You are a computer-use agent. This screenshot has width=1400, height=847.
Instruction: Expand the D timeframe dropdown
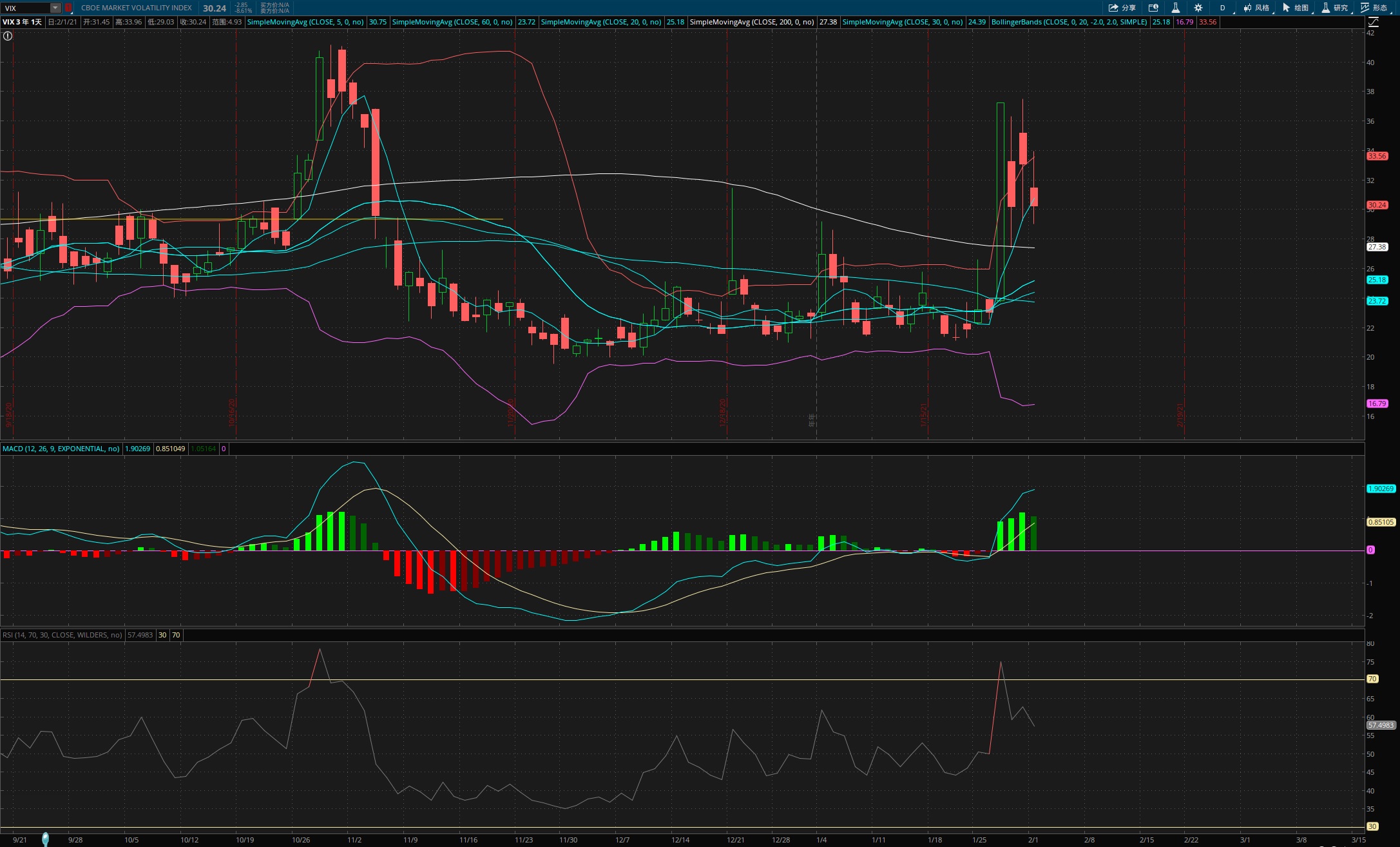click(1223, 8)
